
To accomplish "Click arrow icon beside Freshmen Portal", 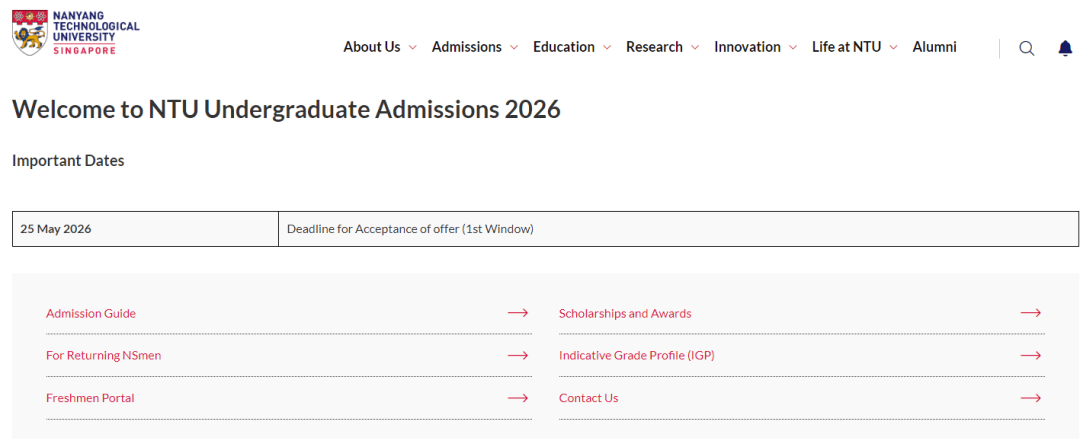I will click(x=518, y=398).
